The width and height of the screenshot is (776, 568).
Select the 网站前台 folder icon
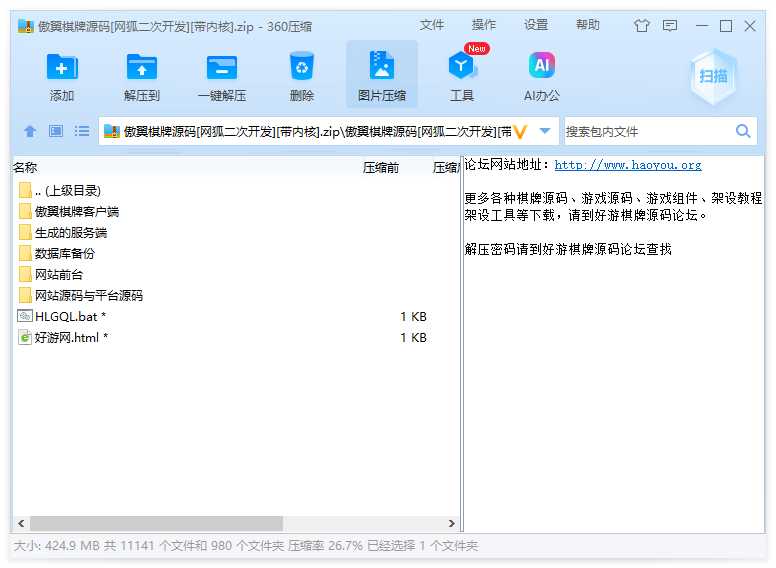point(25,274)
